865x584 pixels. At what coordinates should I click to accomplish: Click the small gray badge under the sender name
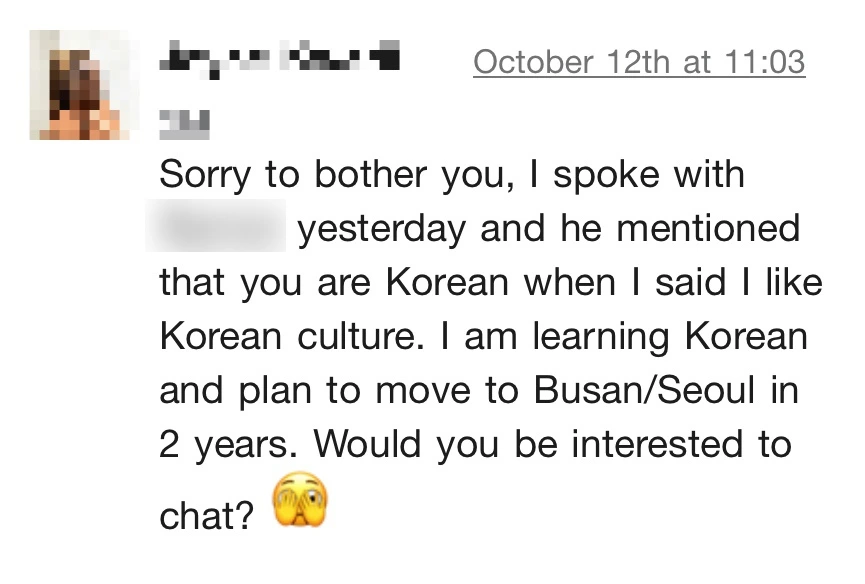pos(184,125)
